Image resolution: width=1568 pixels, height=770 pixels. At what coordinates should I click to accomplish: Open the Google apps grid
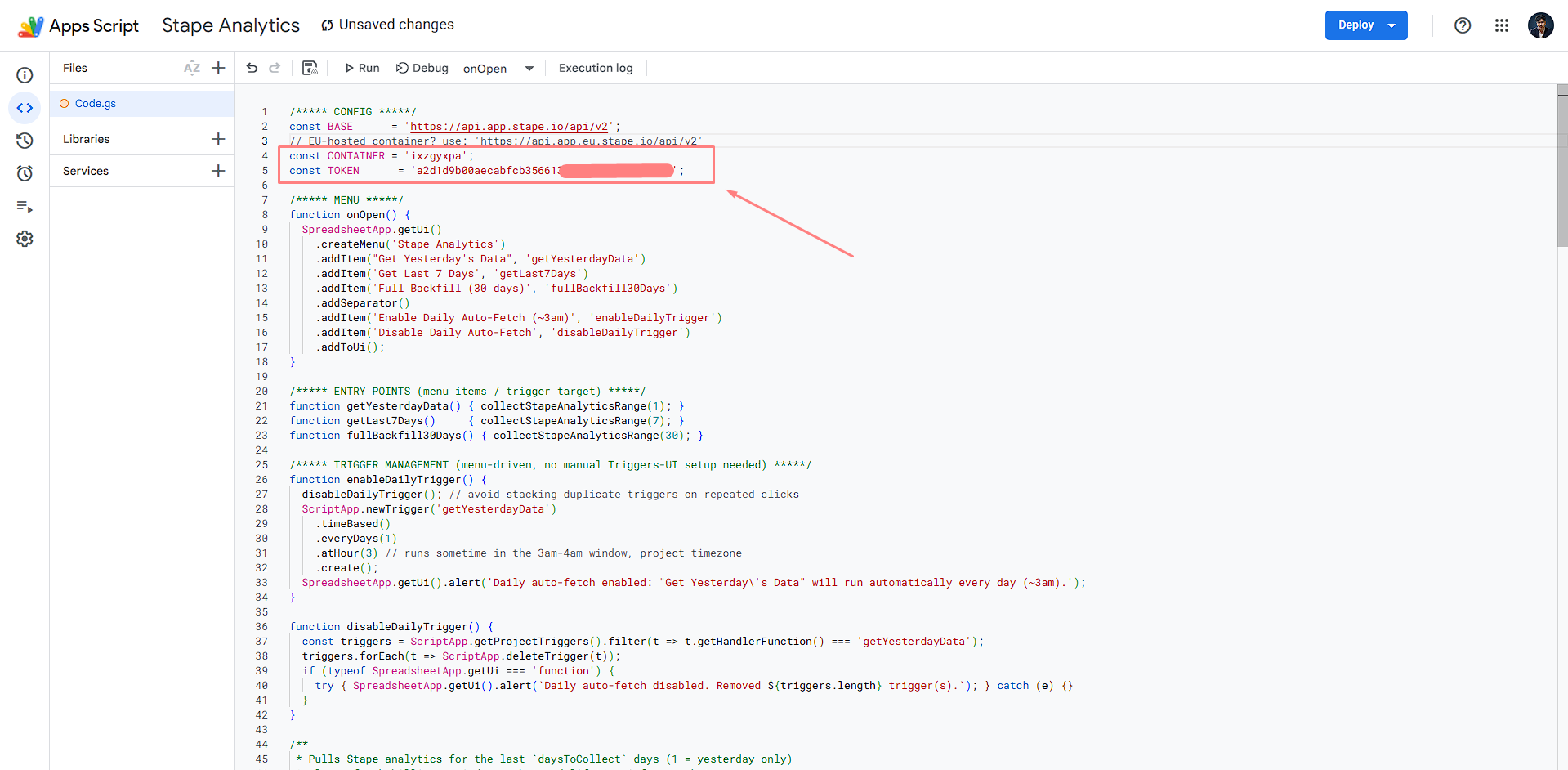tap(1502, 25)
